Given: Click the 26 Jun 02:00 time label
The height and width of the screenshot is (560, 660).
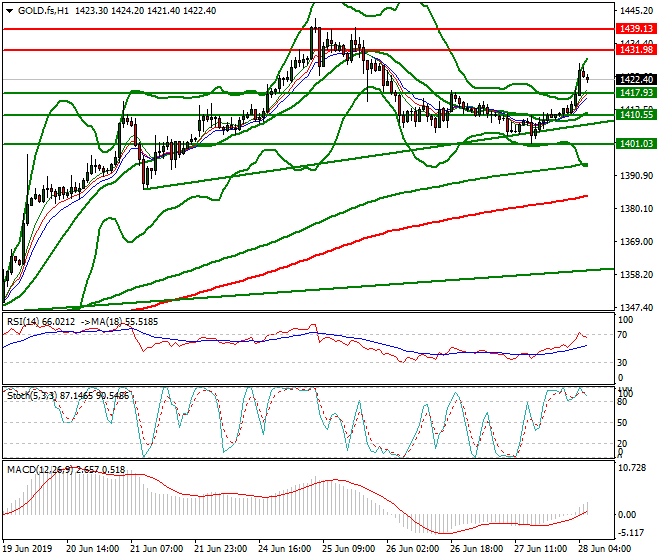Looking at the screenshot, I should coord(412,549).
